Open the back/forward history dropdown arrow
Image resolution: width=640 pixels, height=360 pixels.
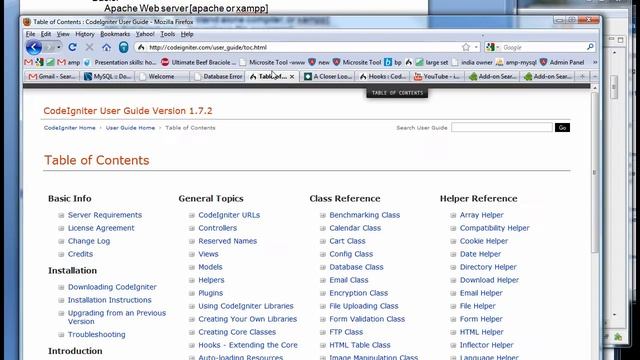59,47
